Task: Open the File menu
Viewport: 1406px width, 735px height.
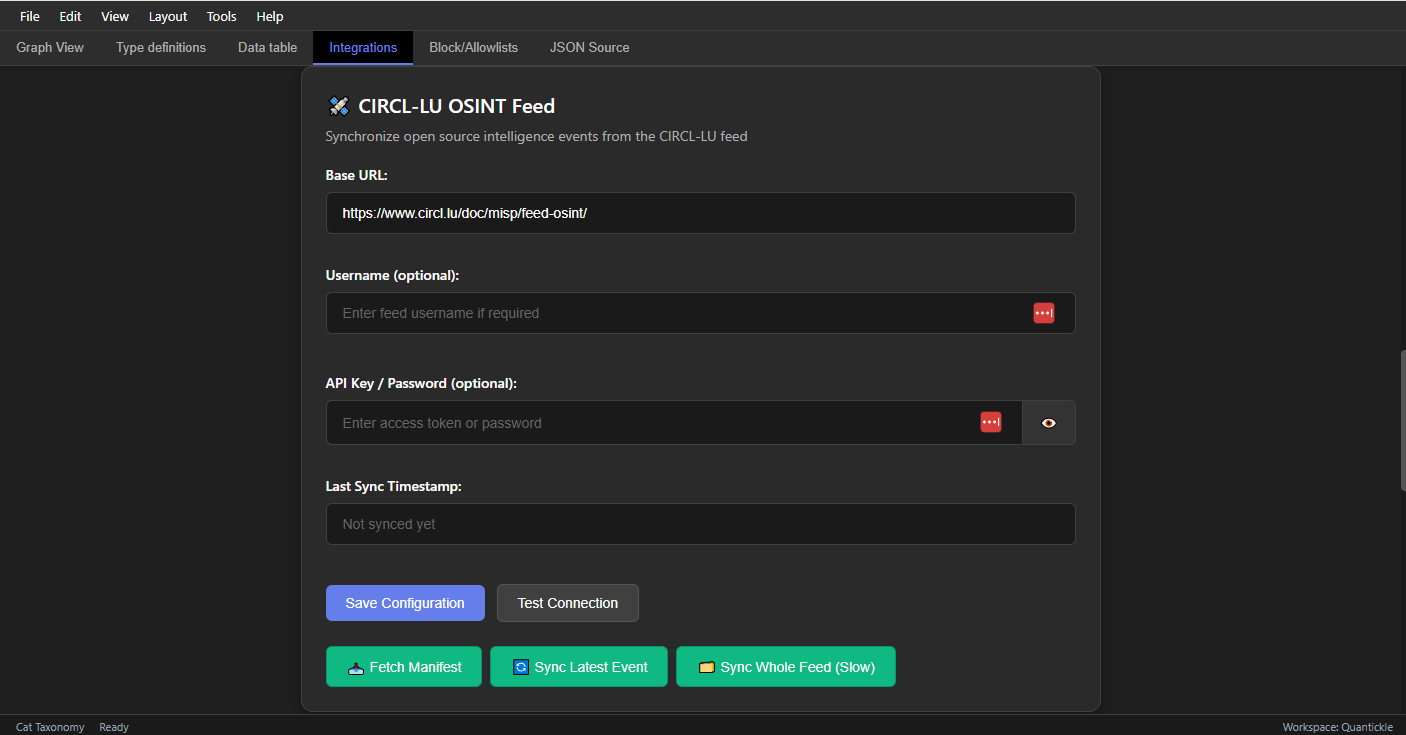Action: coord(30,16)
